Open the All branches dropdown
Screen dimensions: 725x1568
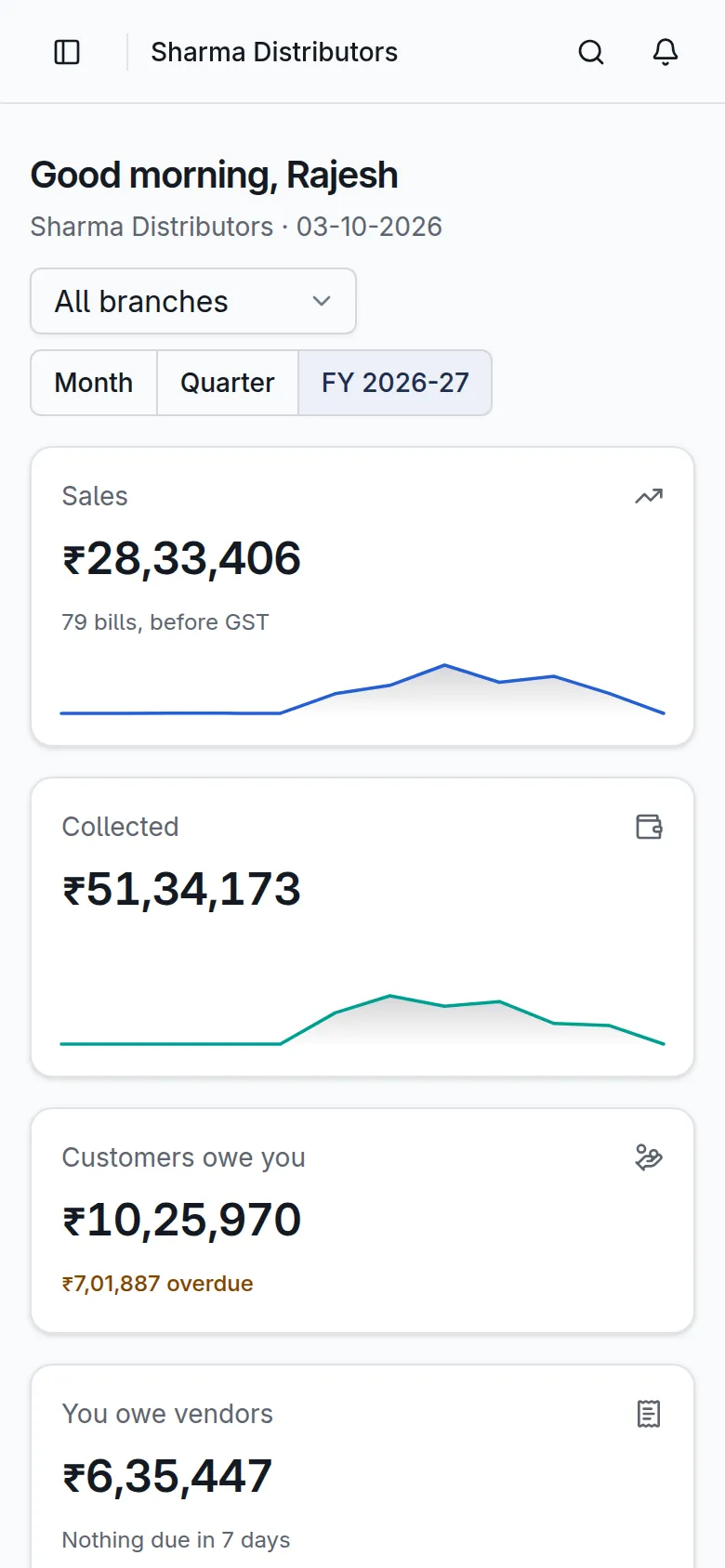193,301
